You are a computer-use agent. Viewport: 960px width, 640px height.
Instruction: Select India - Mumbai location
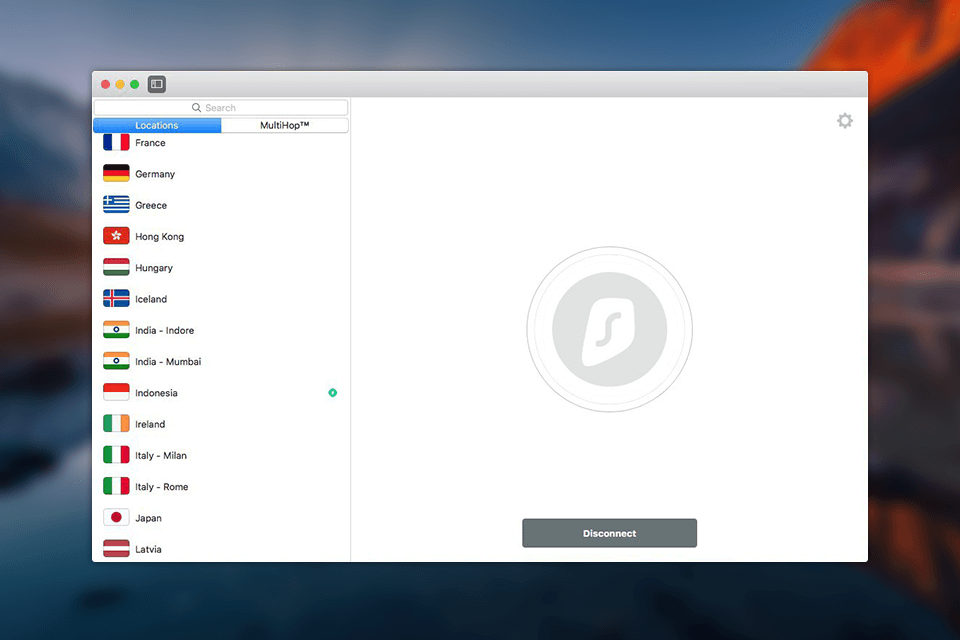tap(221, 361)
